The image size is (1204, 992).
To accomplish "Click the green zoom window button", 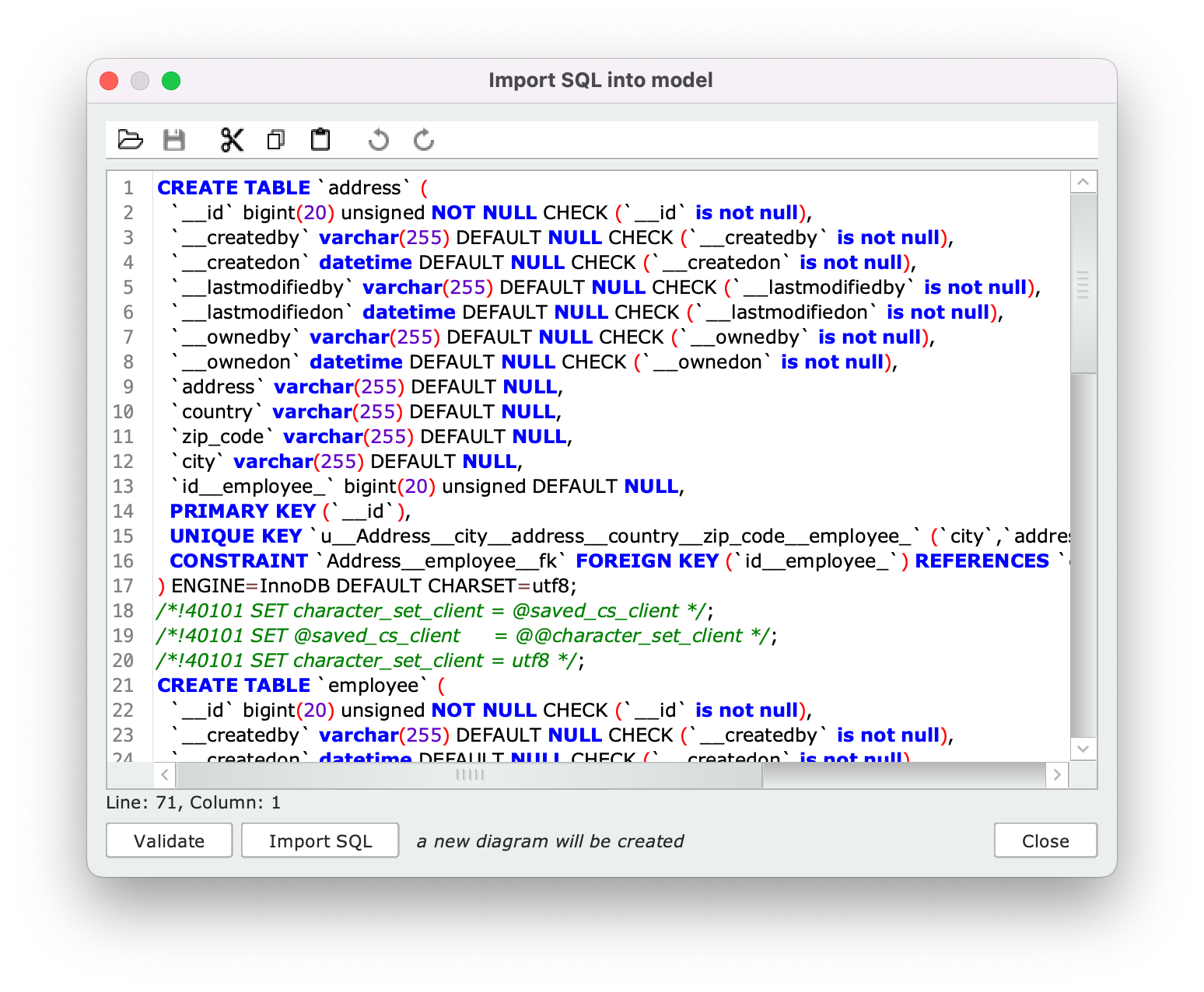I will (171, 81).
